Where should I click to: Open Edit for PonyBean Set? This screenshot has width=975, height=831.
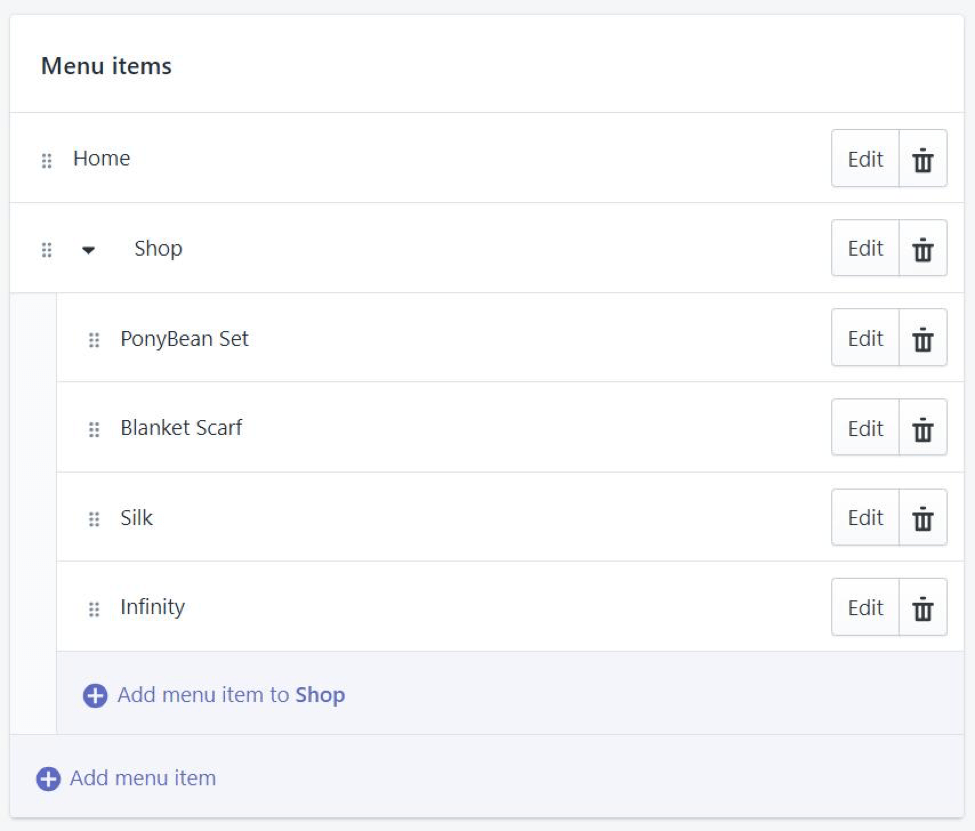[866, 338]
